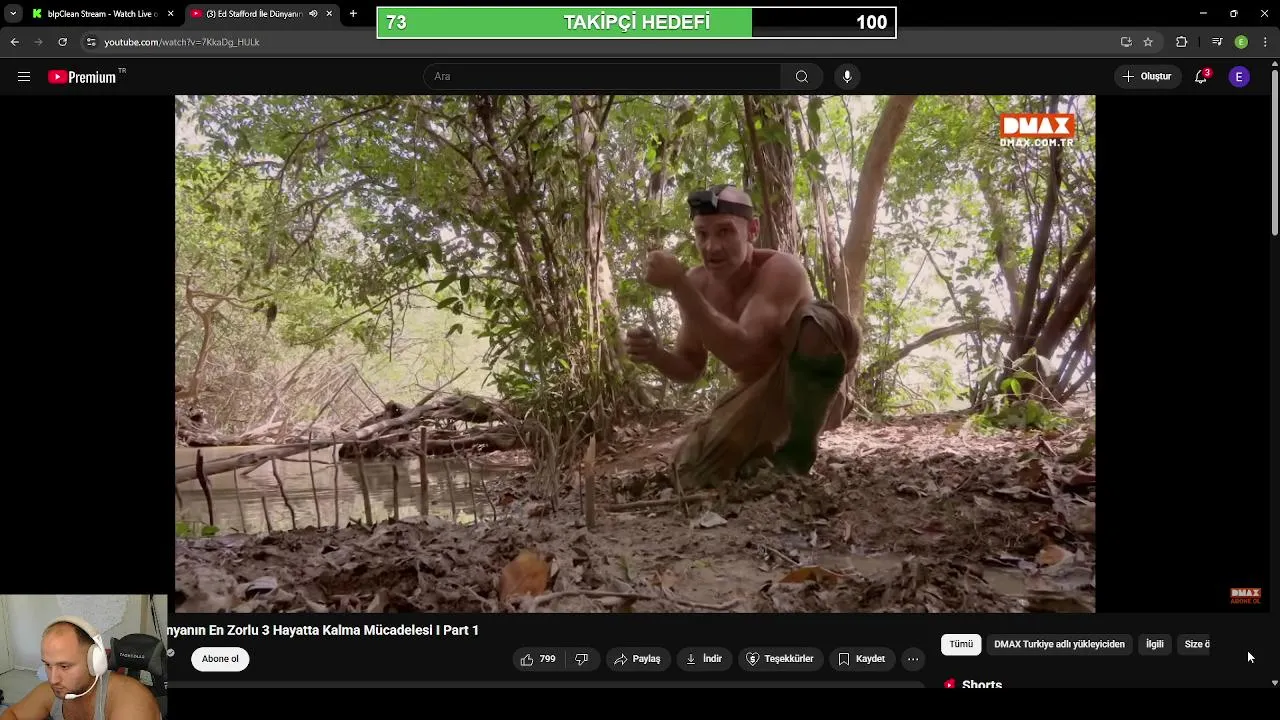Screen dimensions: 1280x720
Task: Like the video with thumbs up
Action: (x=538, y=659)
